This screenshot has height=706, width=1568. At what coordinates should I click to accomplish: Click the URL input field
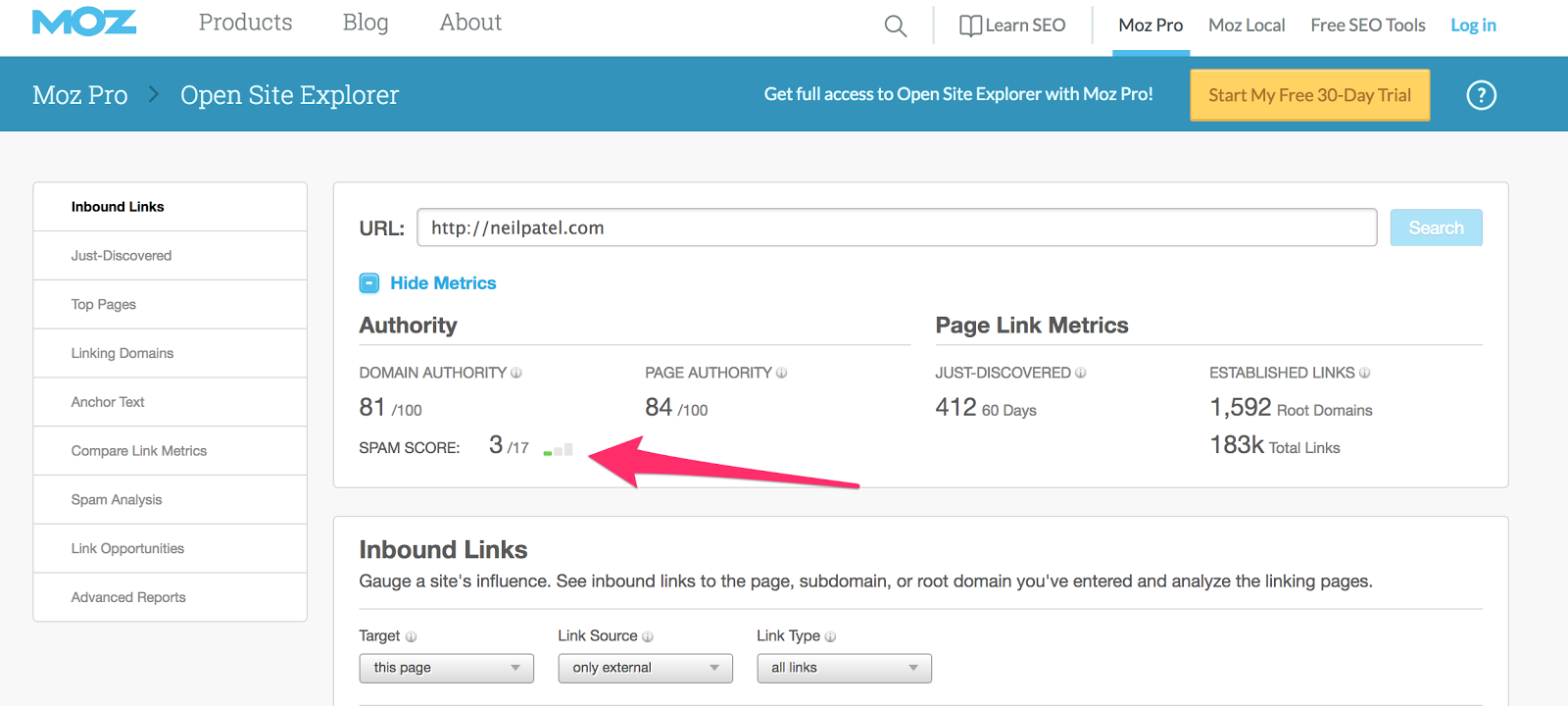897,227
